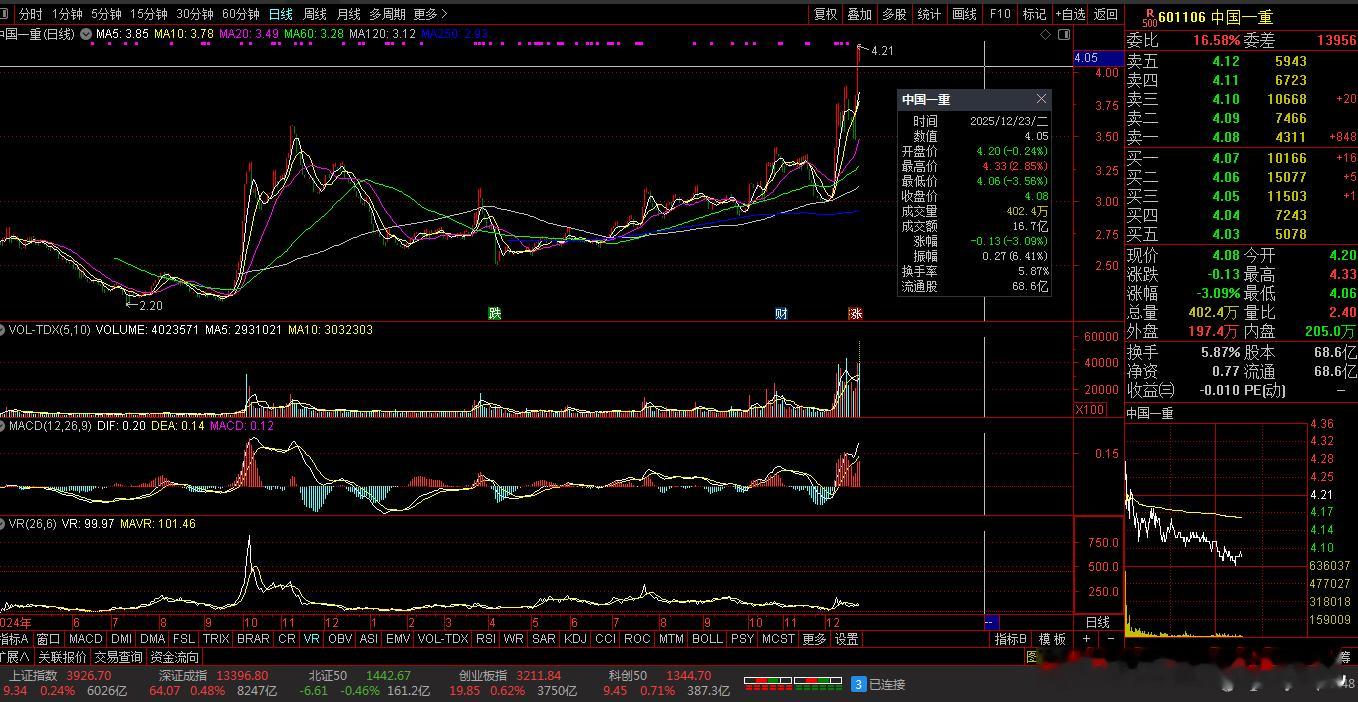Add stock via +自选 button

coord(1069,14)
